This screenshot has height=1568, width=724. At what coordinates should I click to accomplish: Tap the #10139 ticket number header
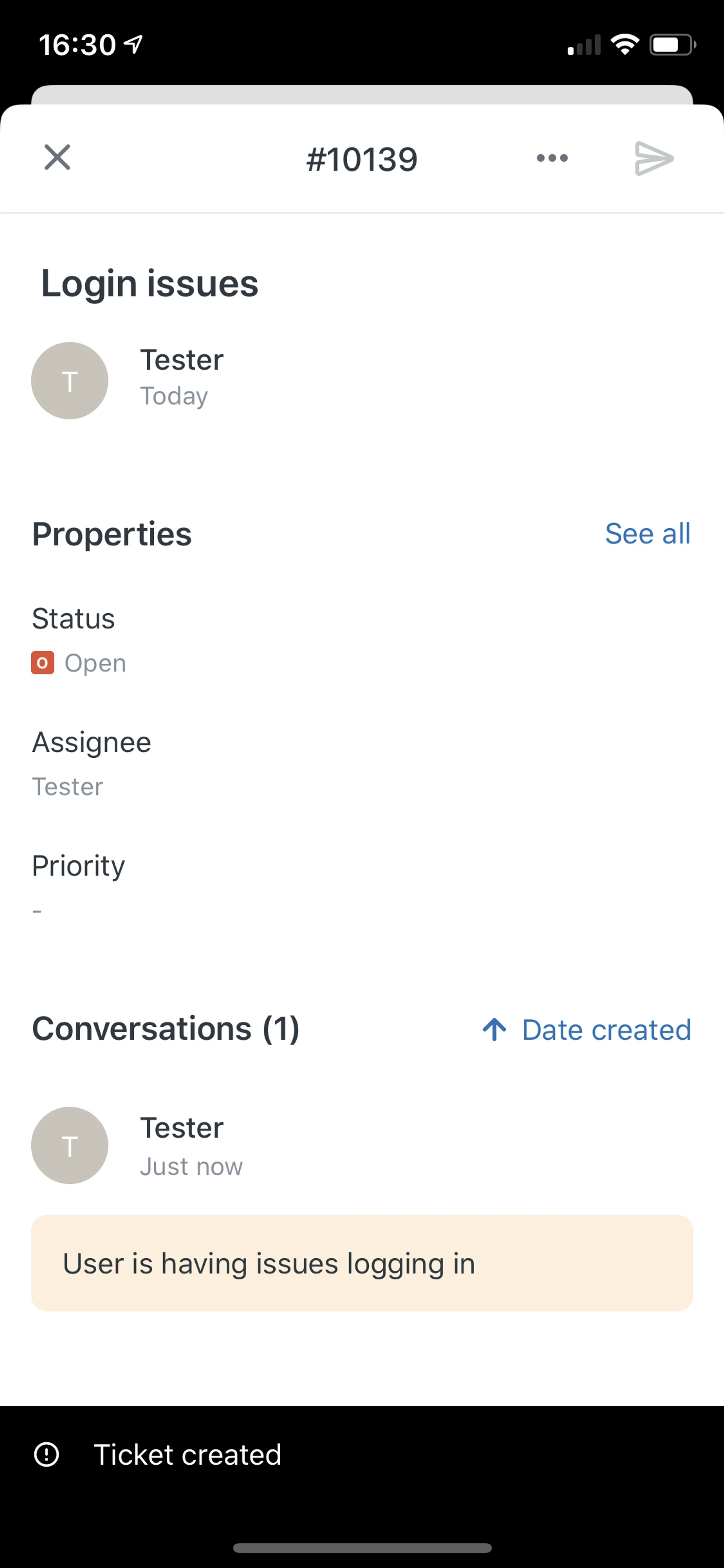point(361,160)
